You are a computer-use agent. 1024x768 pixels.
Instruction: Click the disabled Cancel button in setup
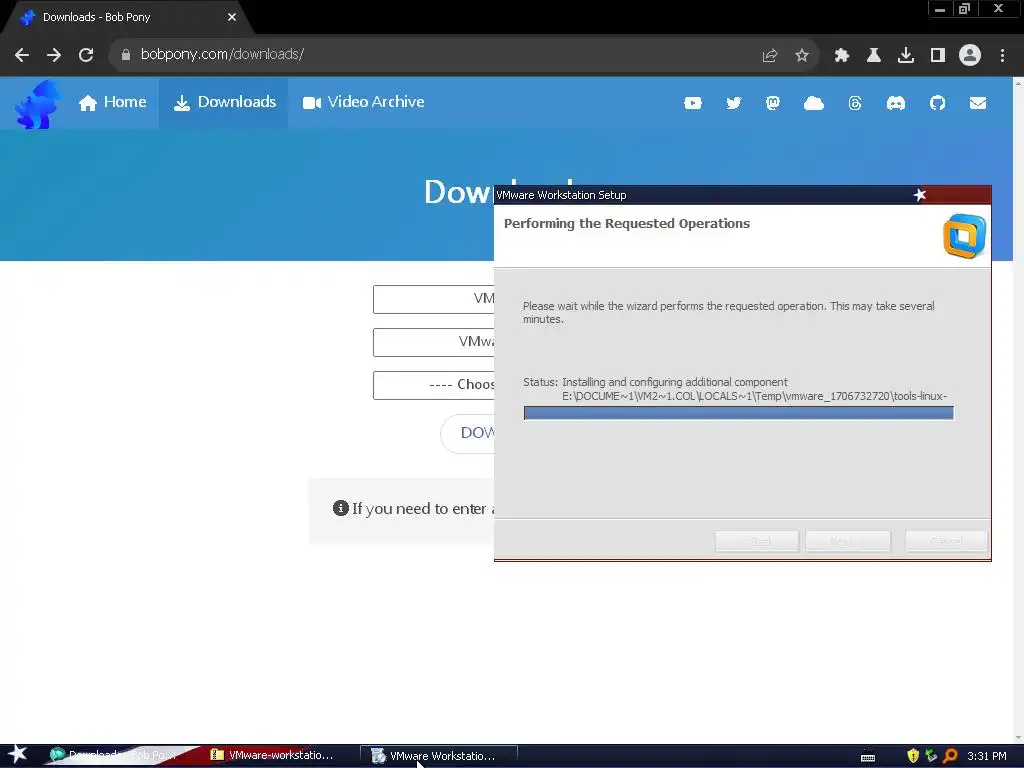click(946, 541)
